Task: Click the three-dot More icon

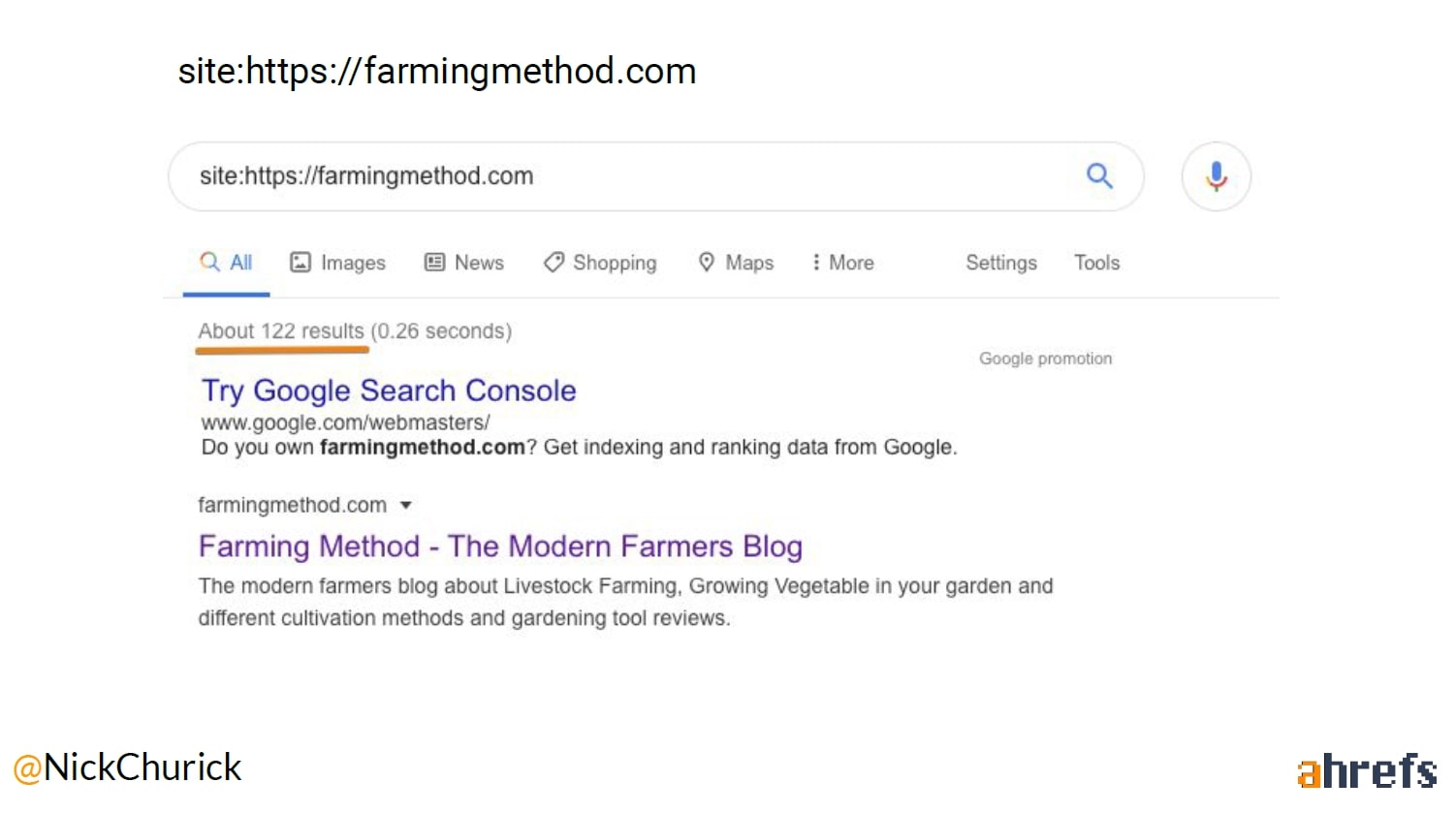Action: pyautogui.click(x=816, y=263)
